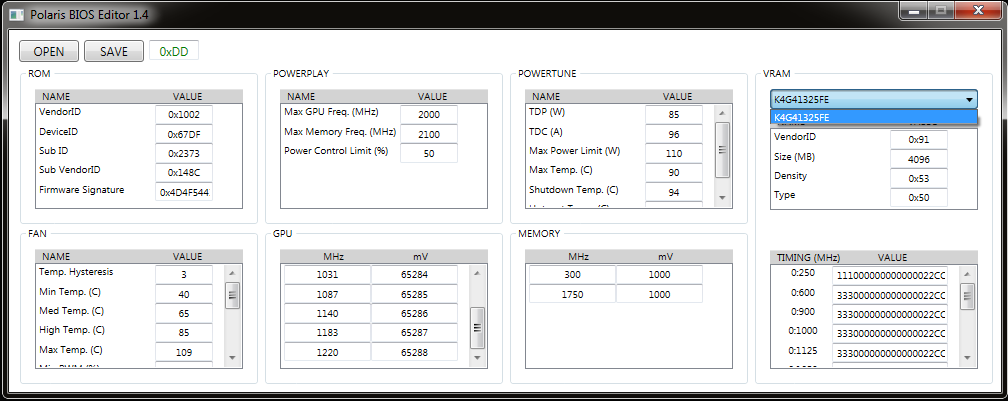
Task: Click the POWERTUNE scrollbar up arrow
Action: pyautogui.click(x=722, y=113)
